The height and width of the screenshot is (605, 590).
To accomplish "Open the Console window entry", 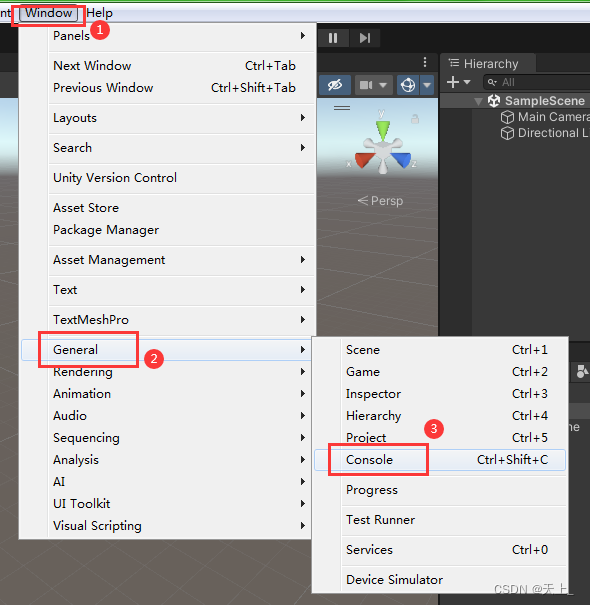I will pyautogui.click(x=440, y=460).
